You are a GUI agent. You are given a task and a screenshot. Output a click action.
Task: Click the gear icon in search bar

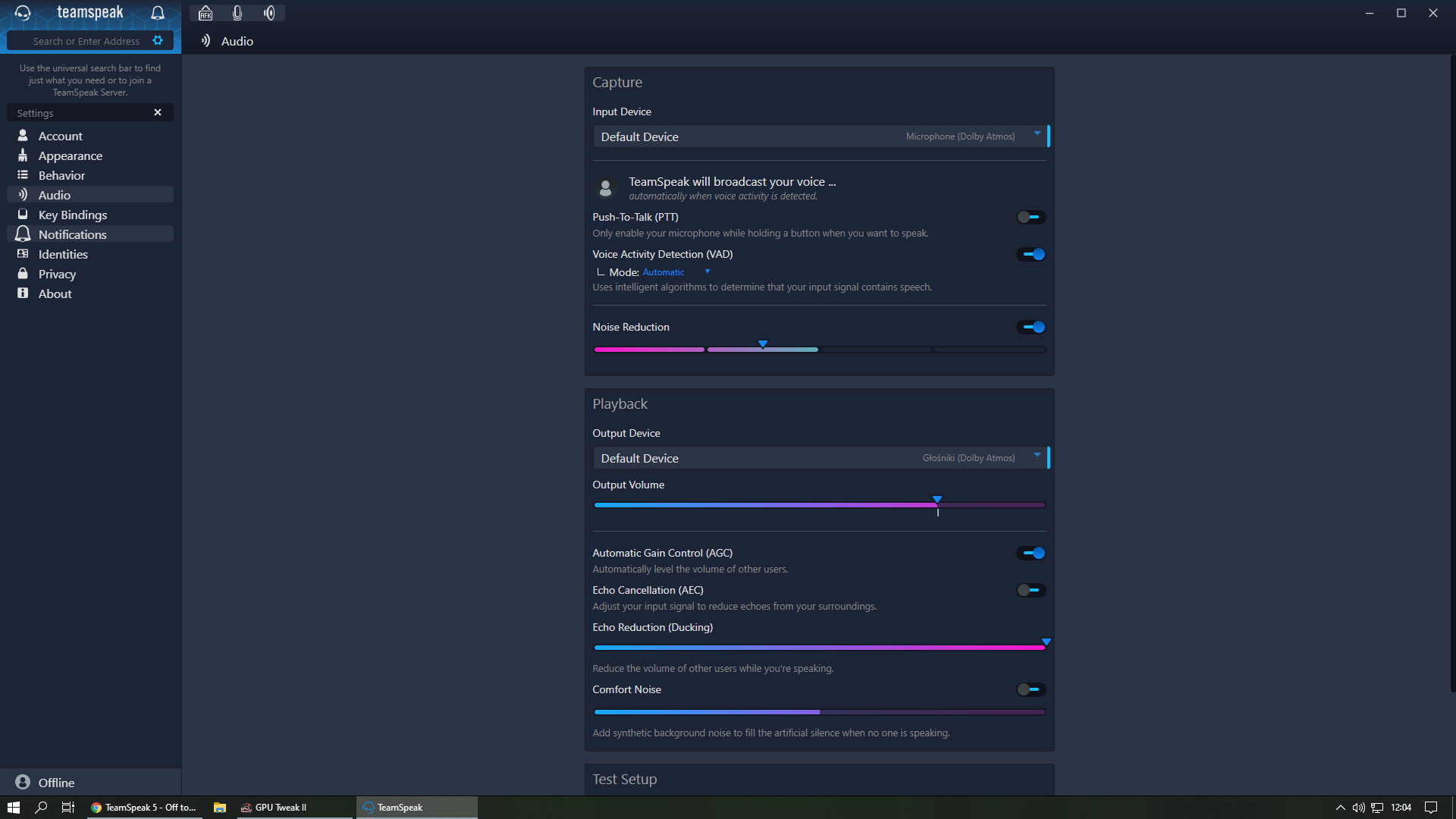158,41
